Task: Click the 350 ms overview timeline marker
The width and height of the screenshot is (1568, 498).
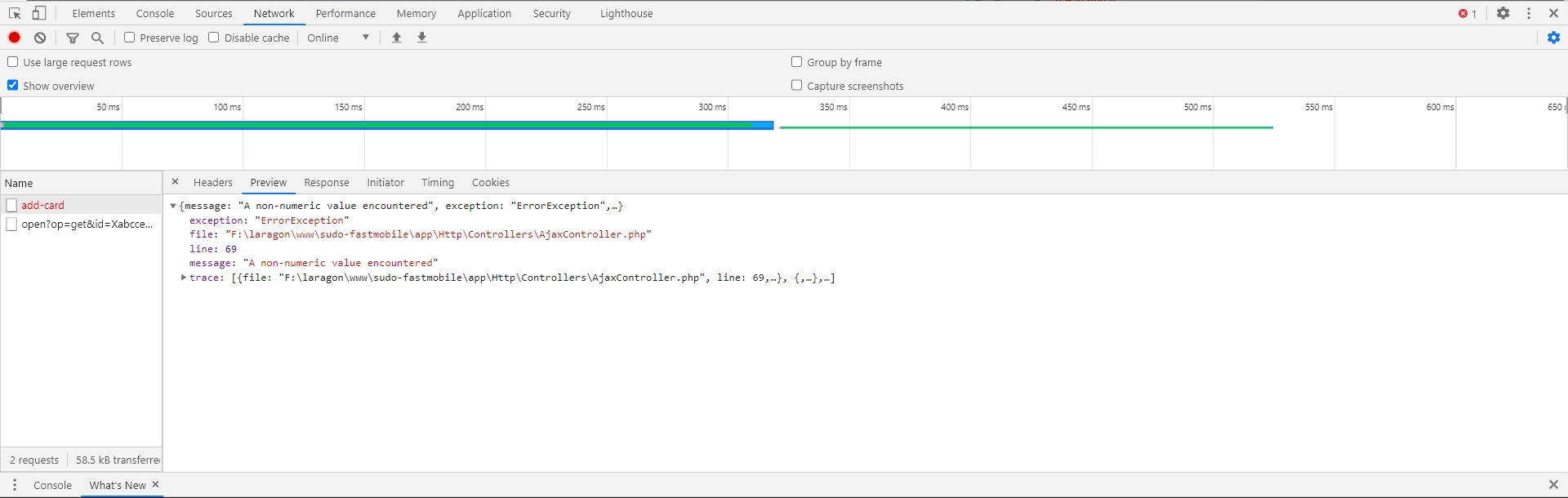Action: (x=833, y=107)
